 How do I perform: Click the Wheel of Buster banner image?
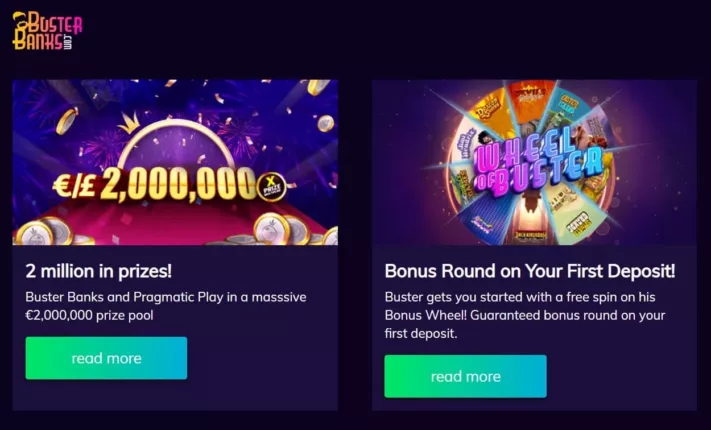point(534,162)
